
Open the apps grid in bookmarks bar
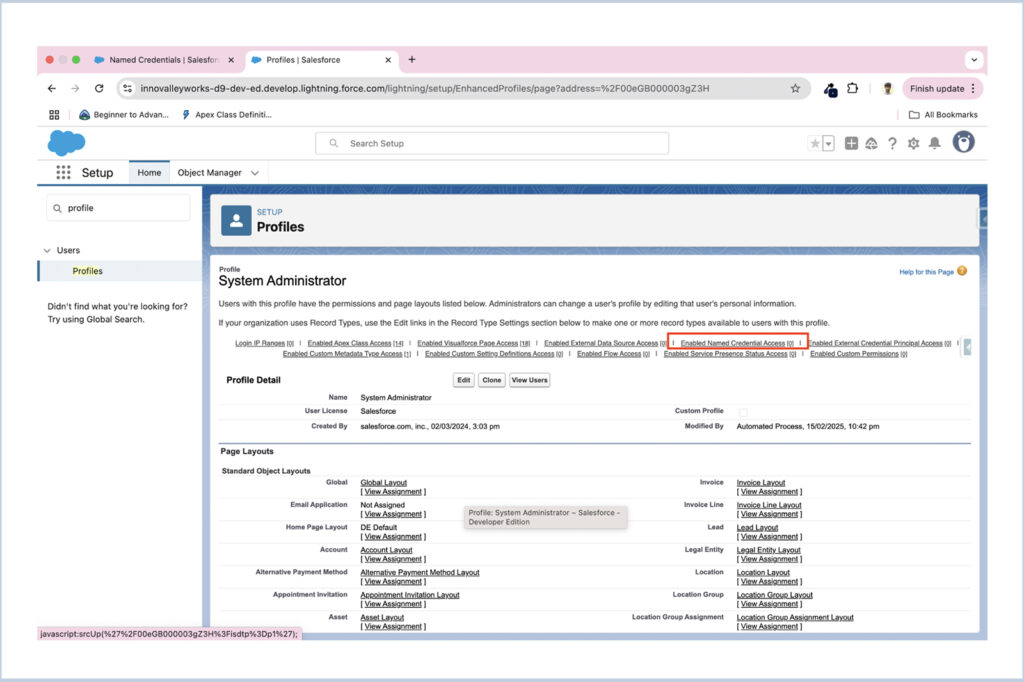pyautogui.click(x=54, y=114)
